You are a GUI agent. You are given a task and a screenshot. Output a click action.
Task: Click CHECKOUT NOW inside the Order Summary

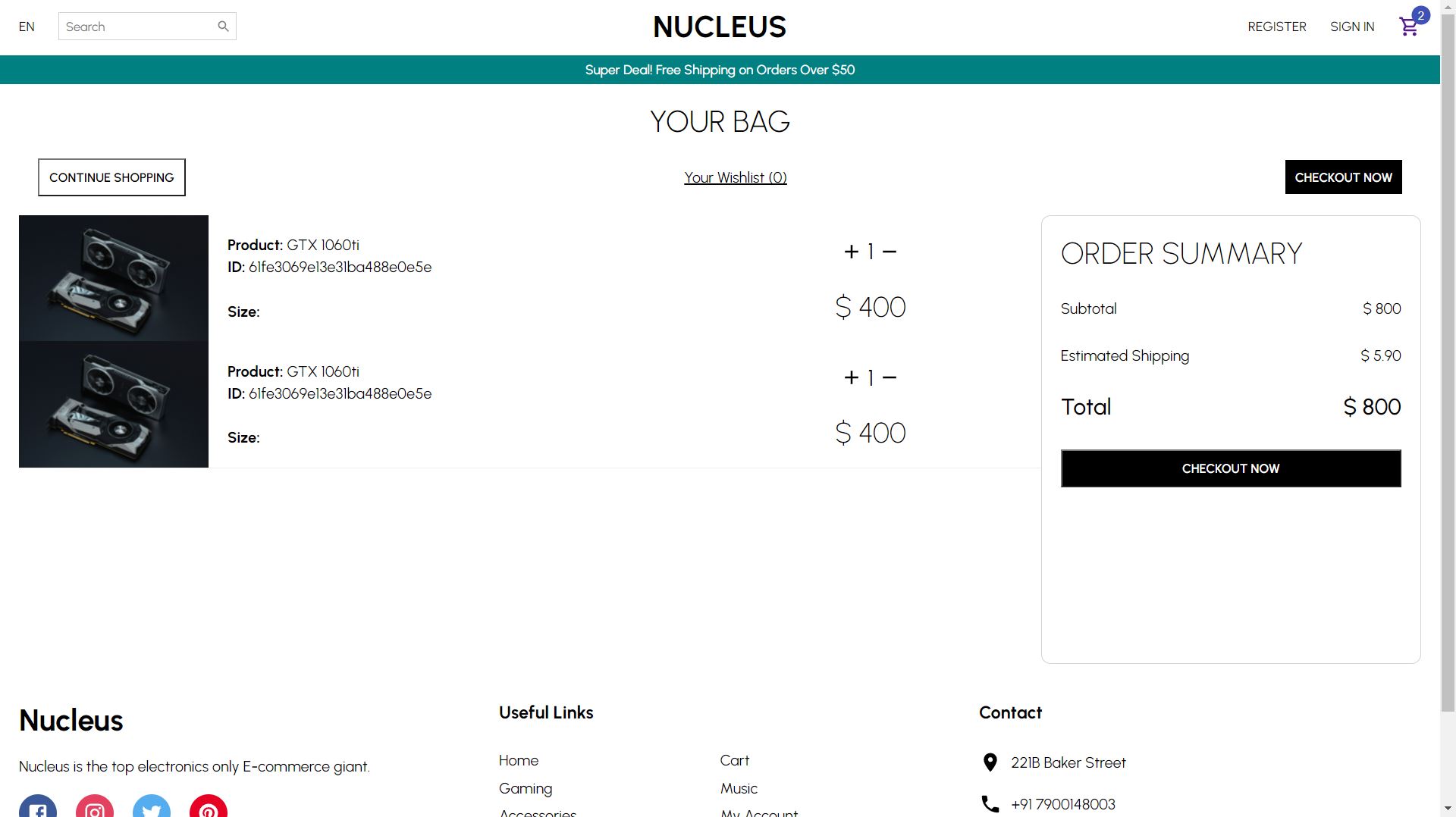click(1230, 468)
